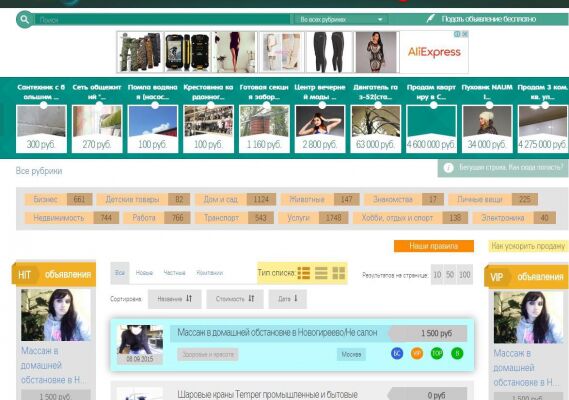Image resolution: width=569 pixels, height=400 pixels.
Task: Select the grid tile view icon
Action: (339, 273)
